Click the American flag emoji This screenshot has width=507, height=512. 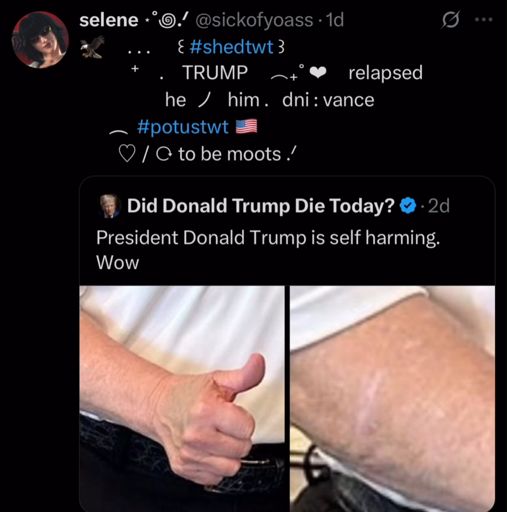coord(246,126)
